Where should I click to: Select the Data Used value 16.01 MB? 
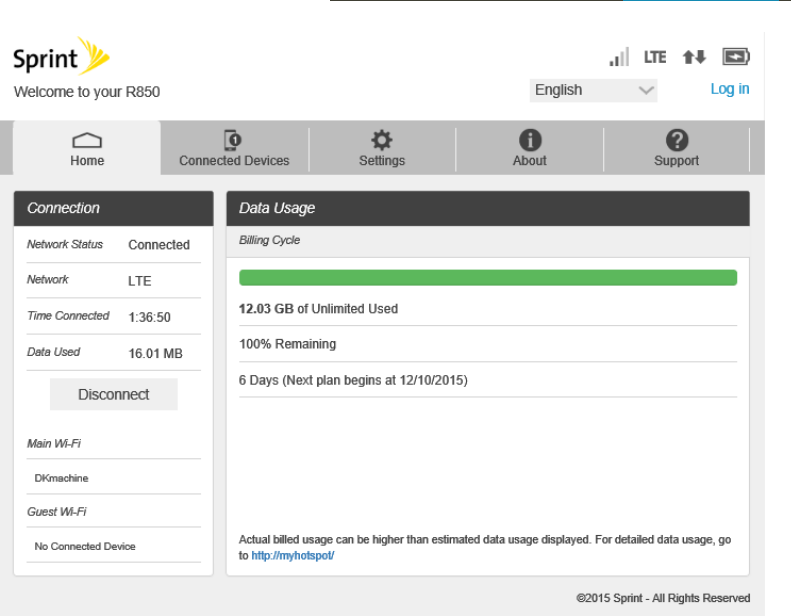click(155, 354)
